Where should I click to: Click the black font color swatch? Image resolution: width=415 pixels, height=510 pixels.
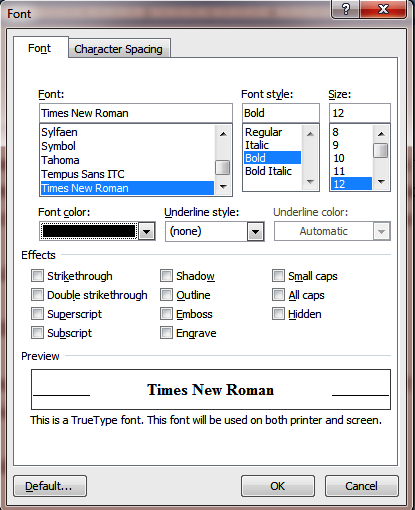pos(89,231)
